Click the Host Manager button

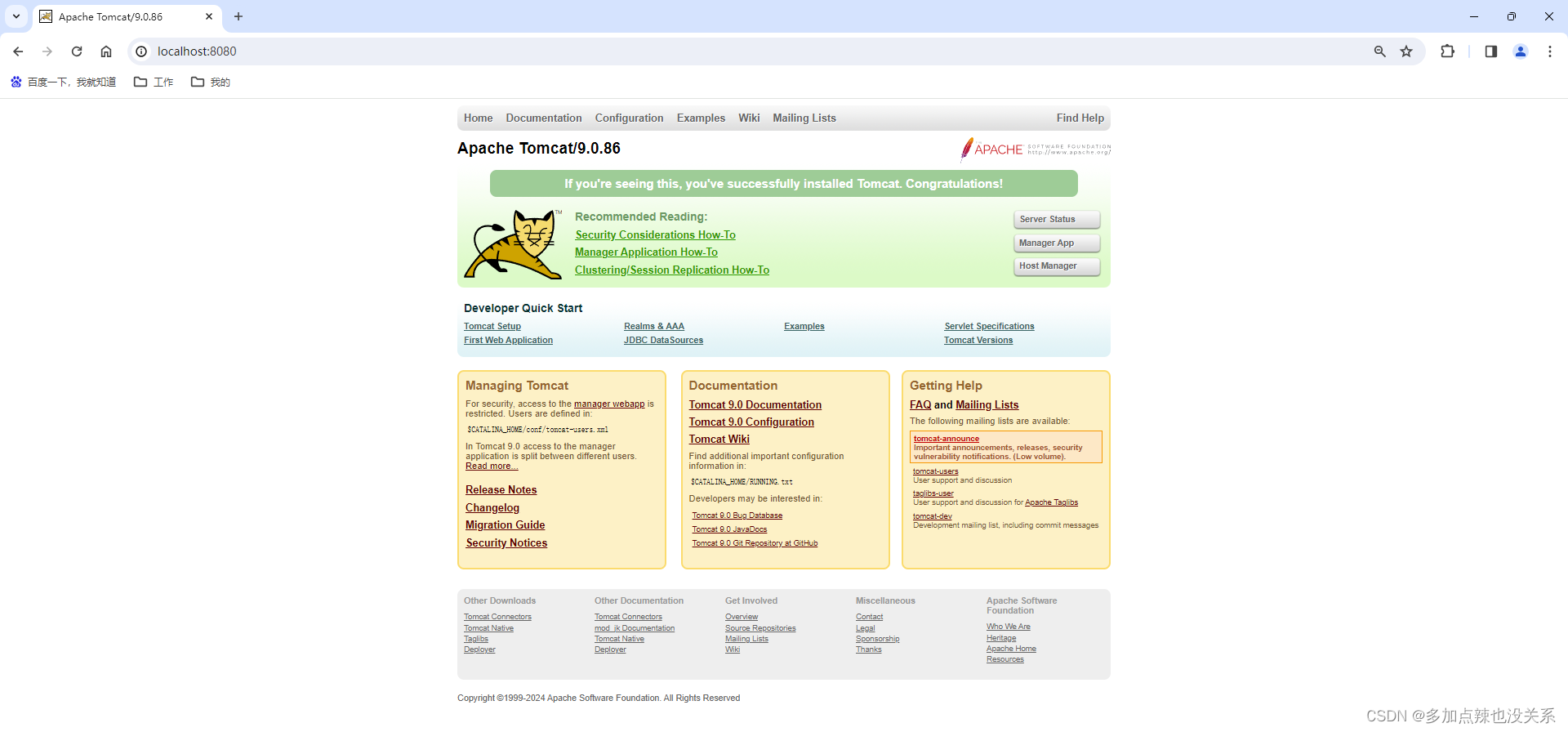1057,266
